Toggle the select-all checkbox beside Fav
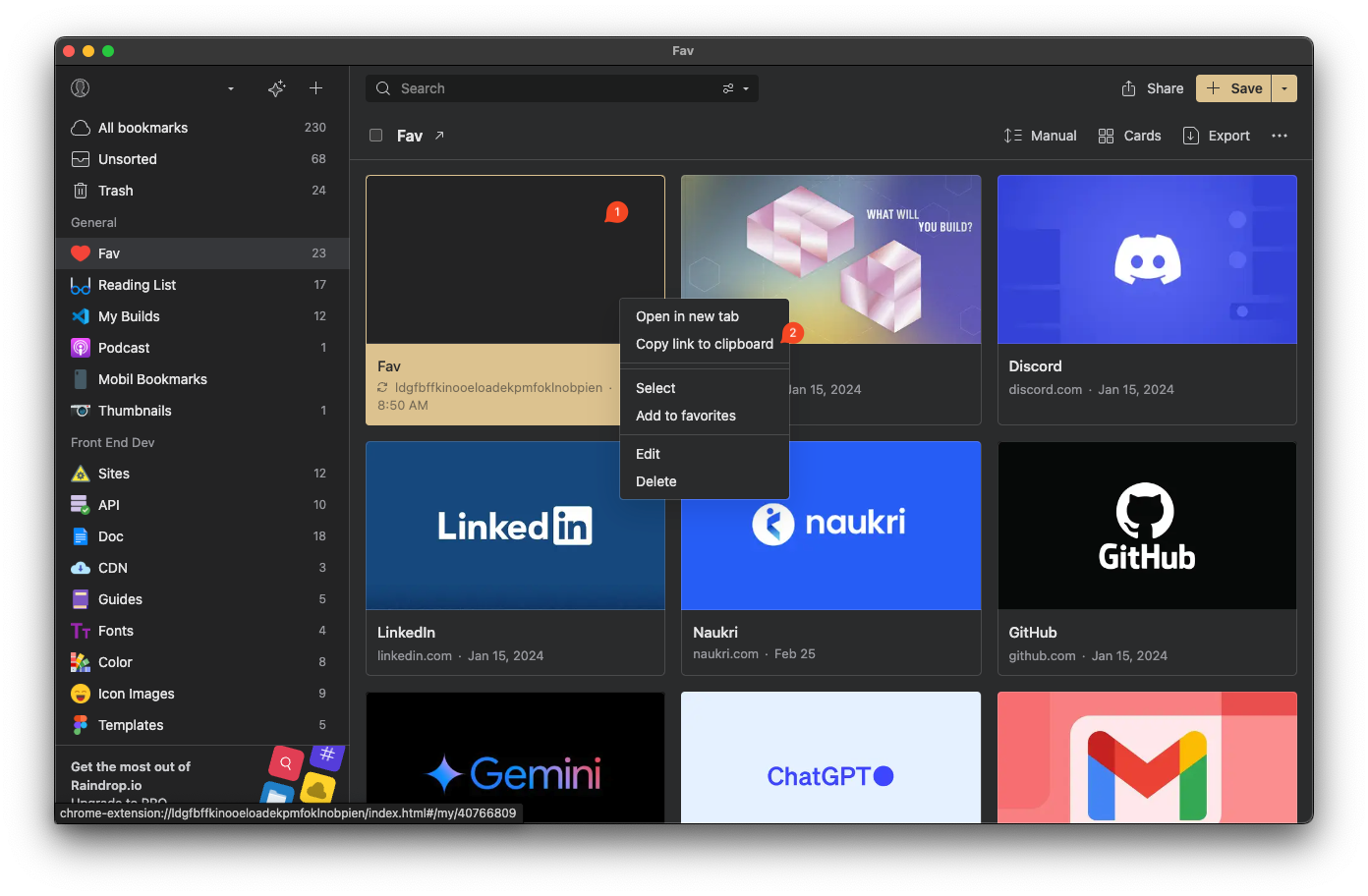The image size is (1368, 896). [x=375, y=136]
